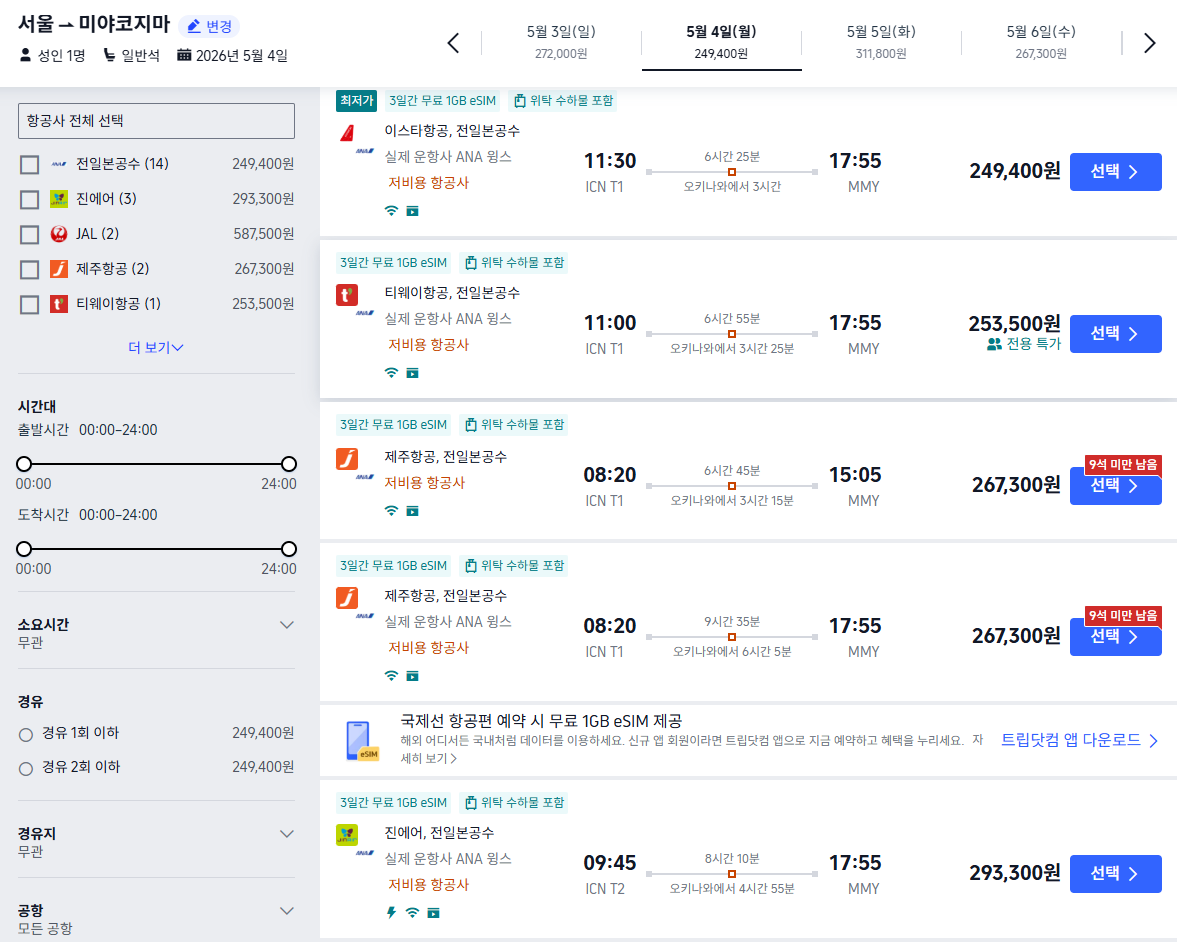Click 선택 for Jeju Air 15:05 arrival flight

pos(1115,486)
